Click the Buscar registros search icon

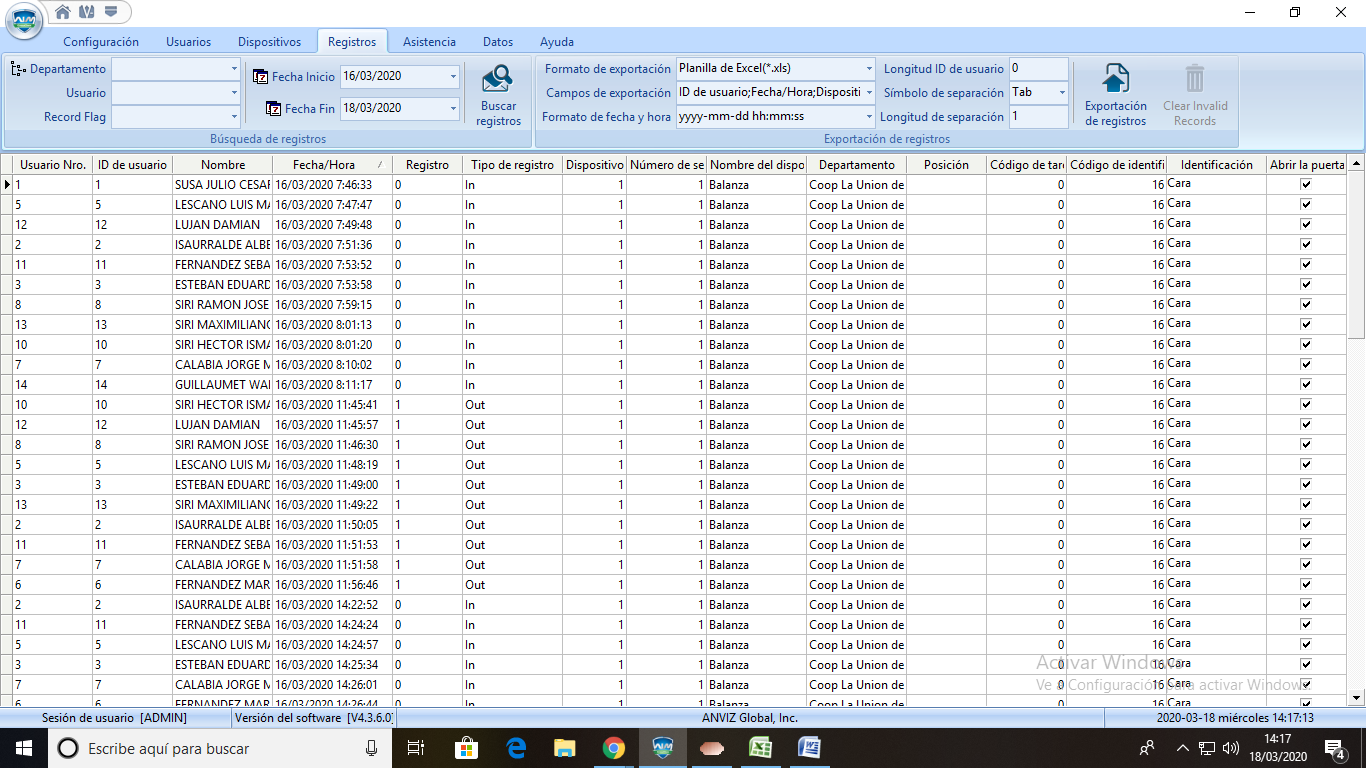497,79
